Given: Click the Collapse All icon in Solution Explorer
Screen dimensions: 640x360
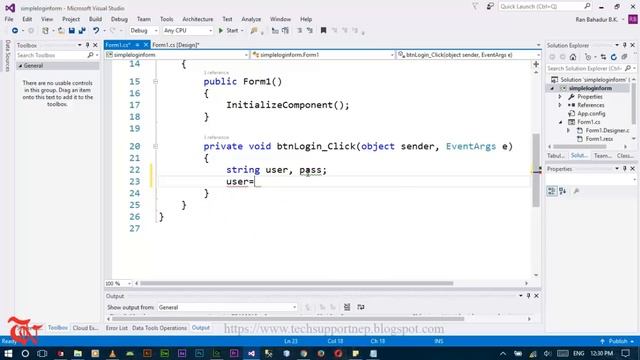Looking at the screenshot, I should point(624,57).
